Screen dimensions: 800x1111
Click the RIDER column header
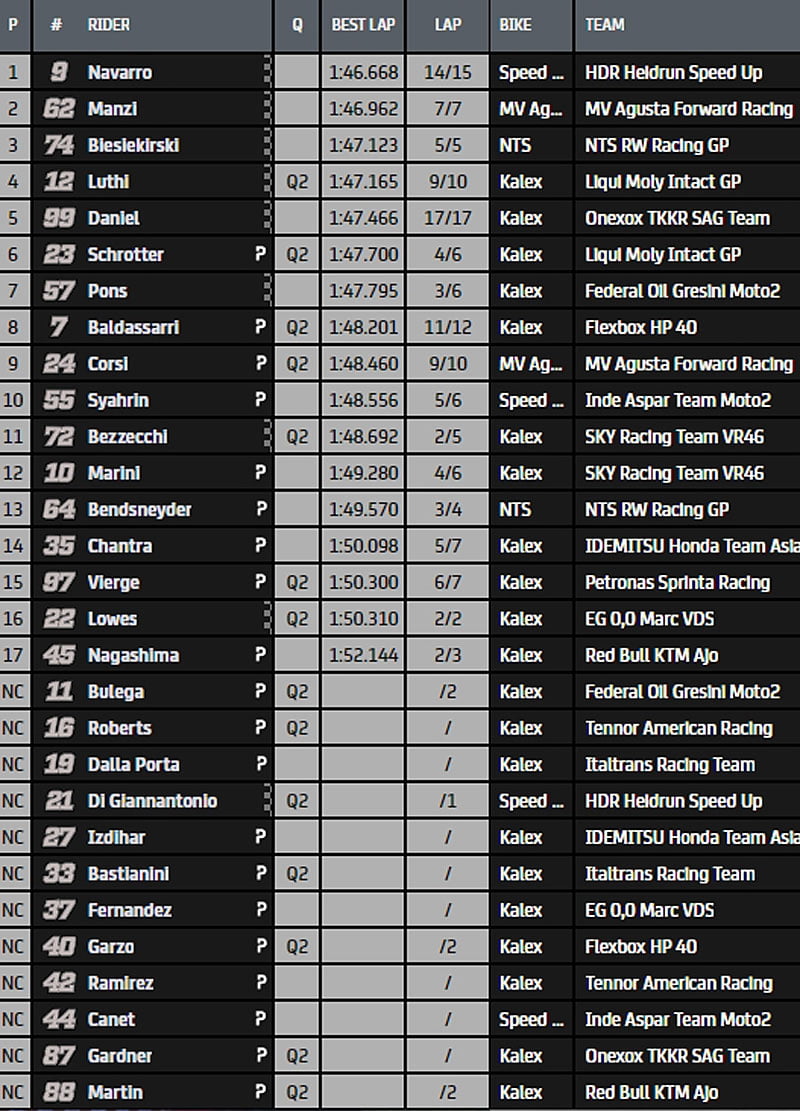point(108,24)
